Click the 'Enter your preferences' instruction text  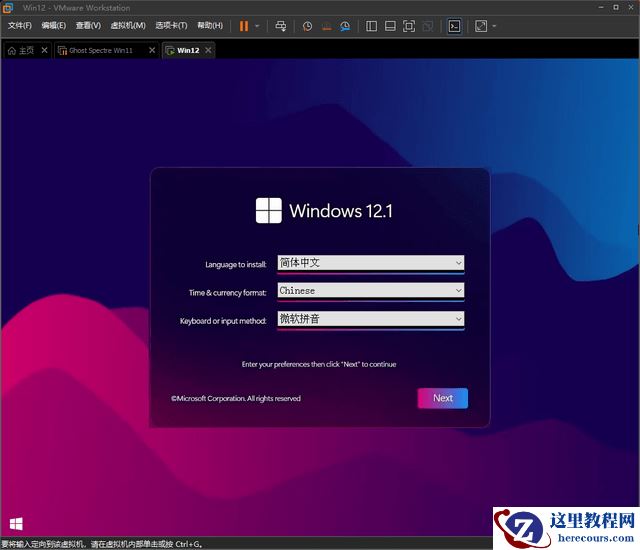pyautogui.click(x=319, y=364)
